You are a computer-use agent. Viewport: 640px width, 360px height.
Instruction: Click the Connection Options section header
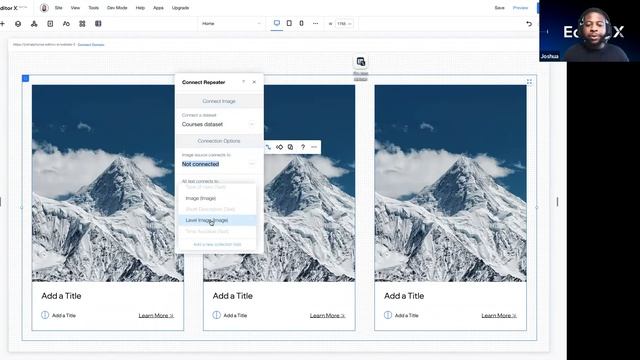click(219, 141)
